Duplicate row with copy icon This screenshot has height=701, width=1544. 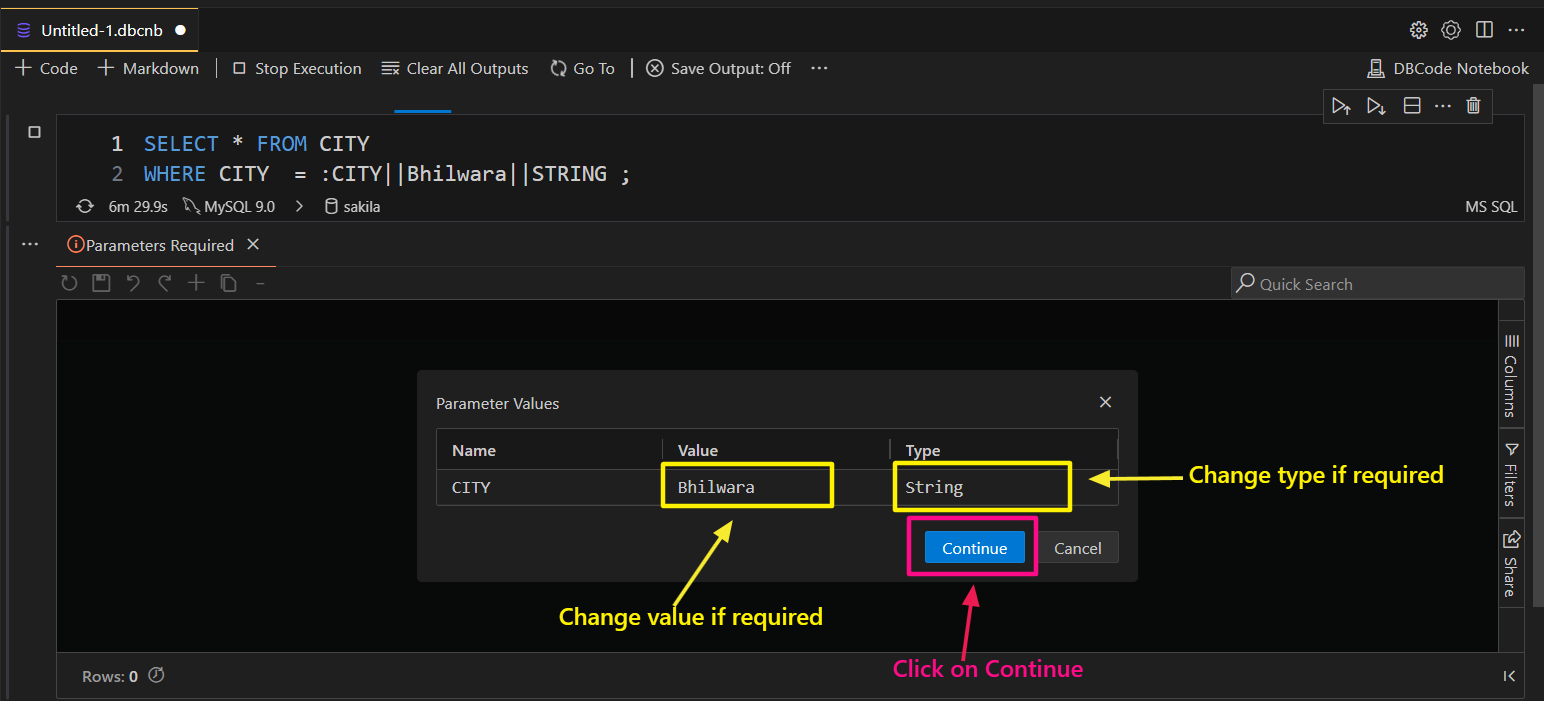point(228,283)
